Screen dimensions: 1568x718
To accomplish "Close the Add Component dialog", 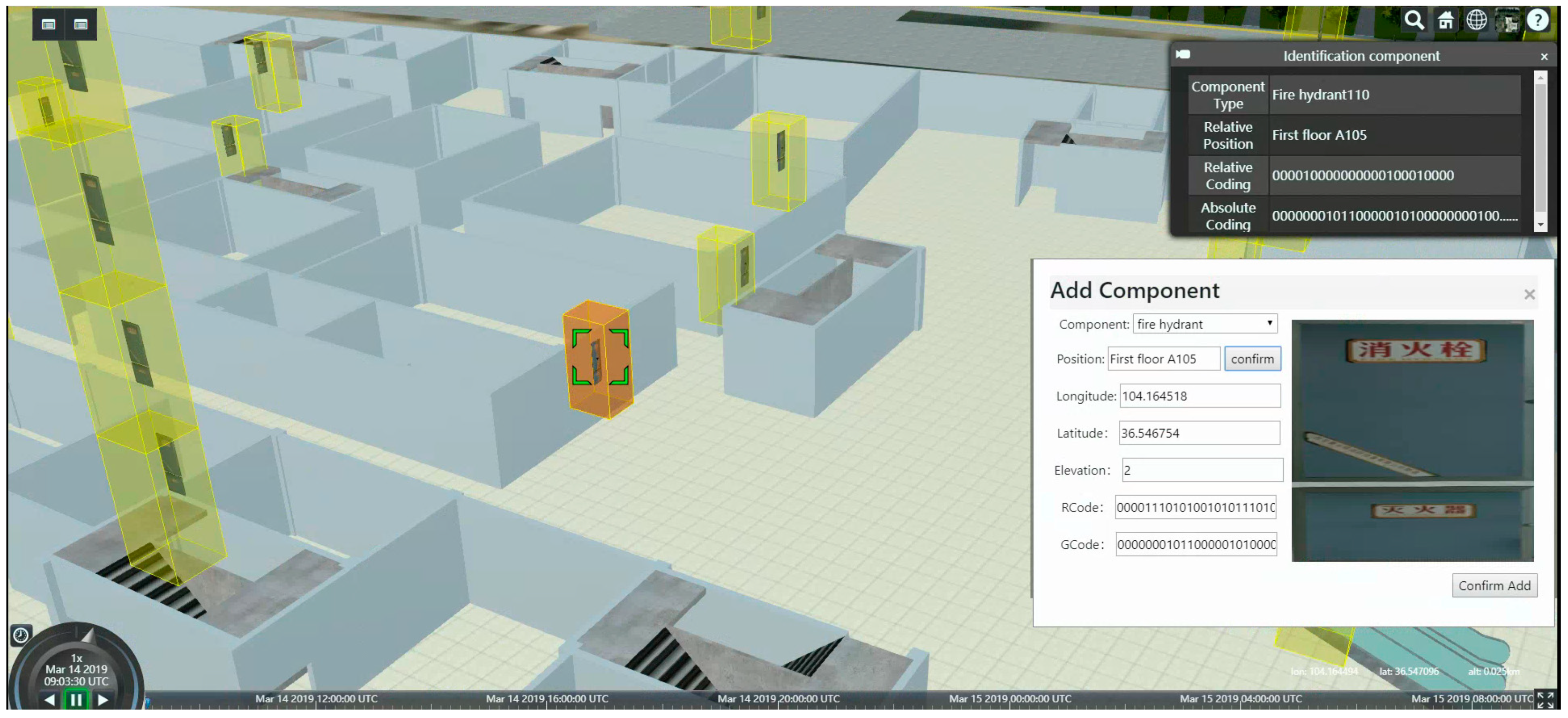I will pos(1529,295).
